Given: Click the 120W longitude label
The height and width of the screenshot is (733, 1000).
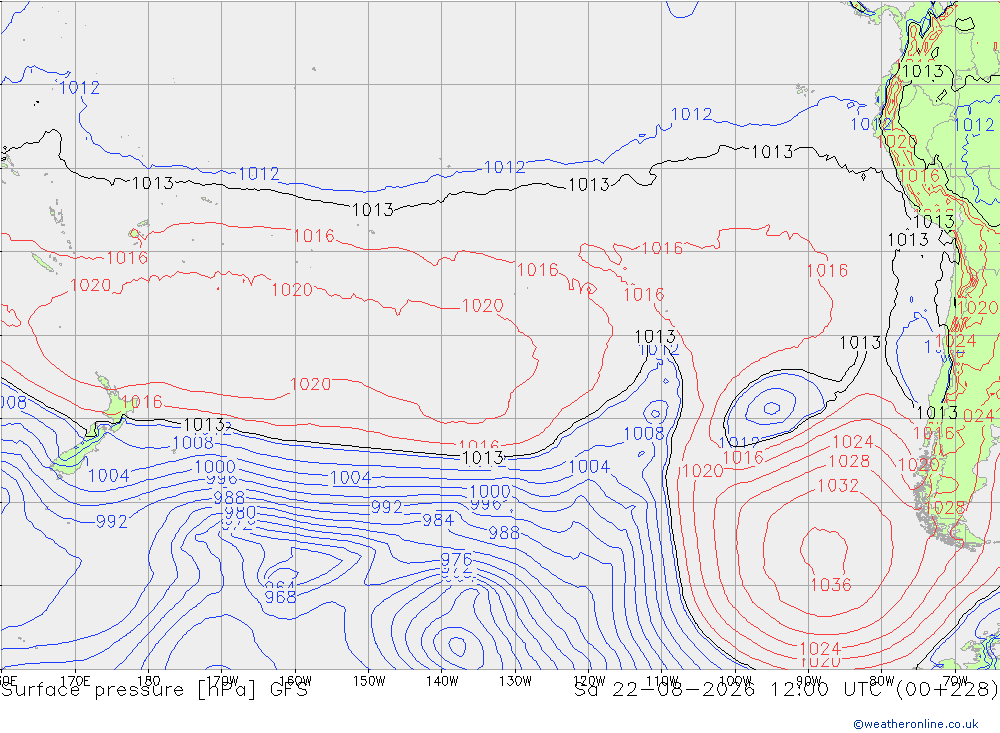Looking at the screenshot, I should point(589,681).
